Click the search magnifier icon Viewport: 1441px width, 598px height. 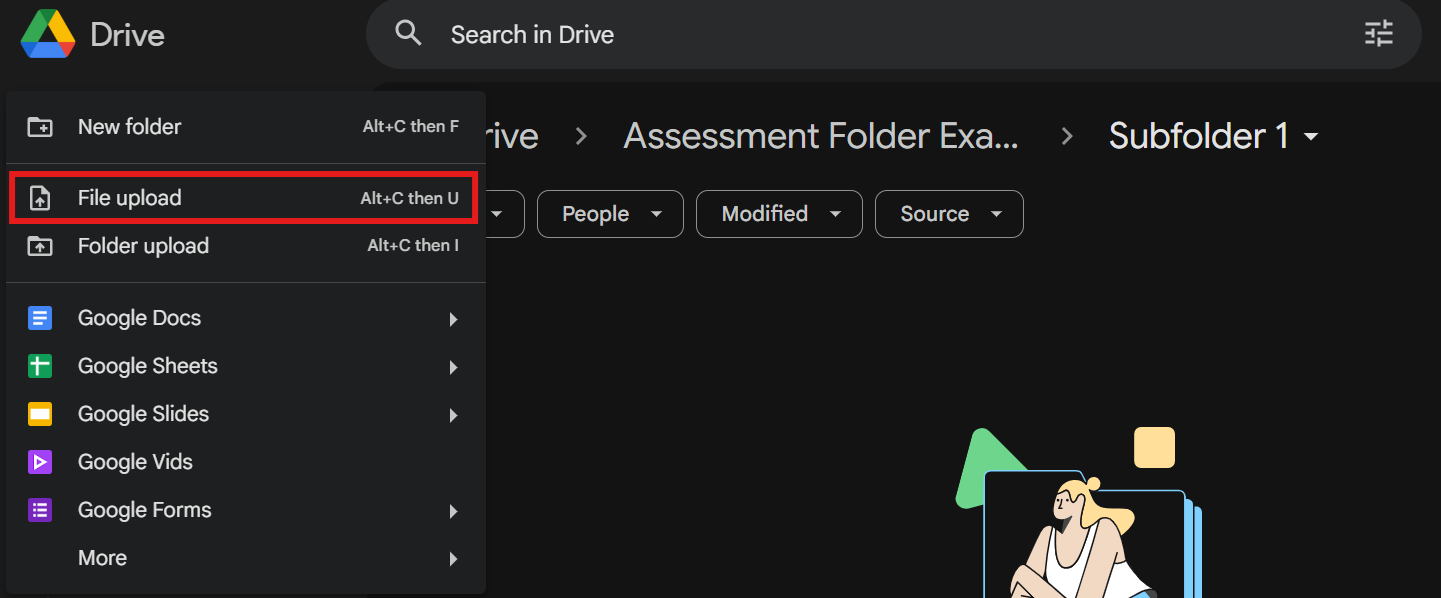click(409, 33)
